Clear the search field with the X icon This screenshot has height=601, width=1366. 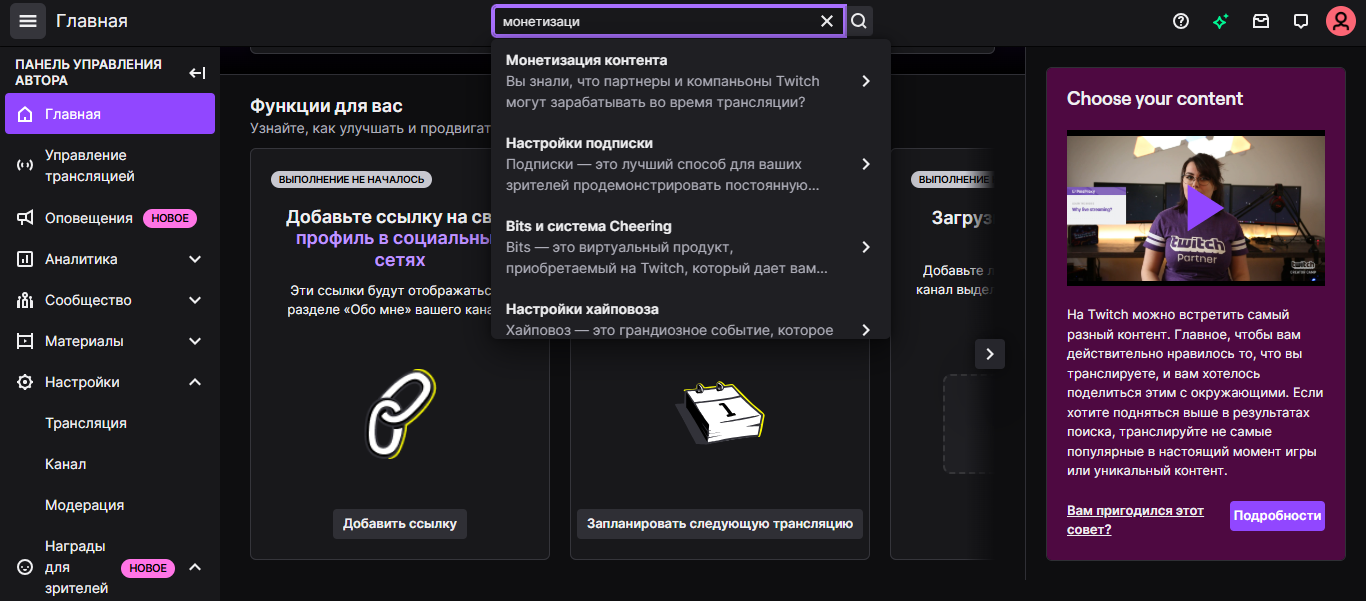[x=827, y=21]
